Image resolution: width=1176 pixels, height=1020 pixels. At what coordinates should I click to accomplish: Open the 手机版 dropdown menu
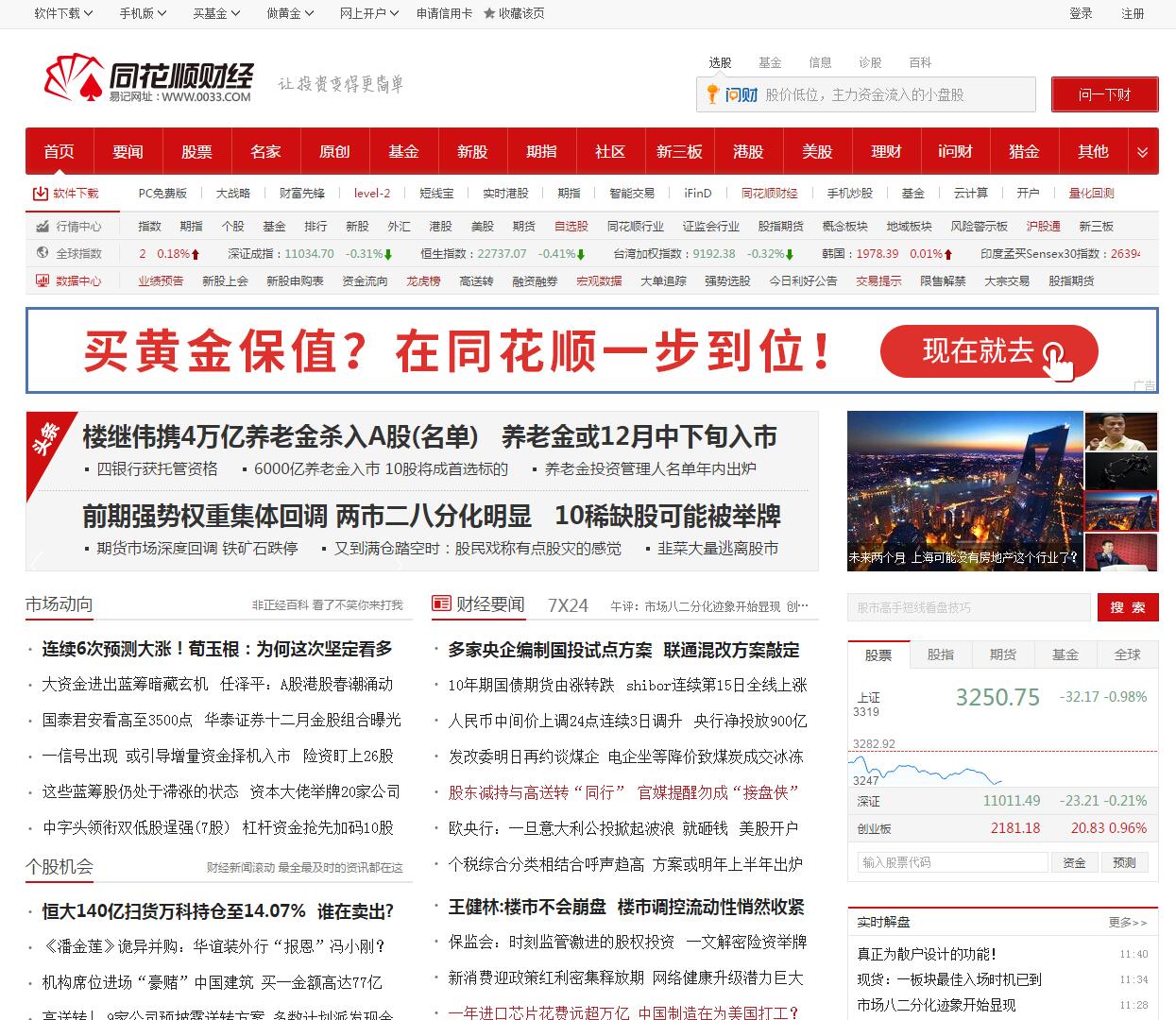(x=143, y=13)
